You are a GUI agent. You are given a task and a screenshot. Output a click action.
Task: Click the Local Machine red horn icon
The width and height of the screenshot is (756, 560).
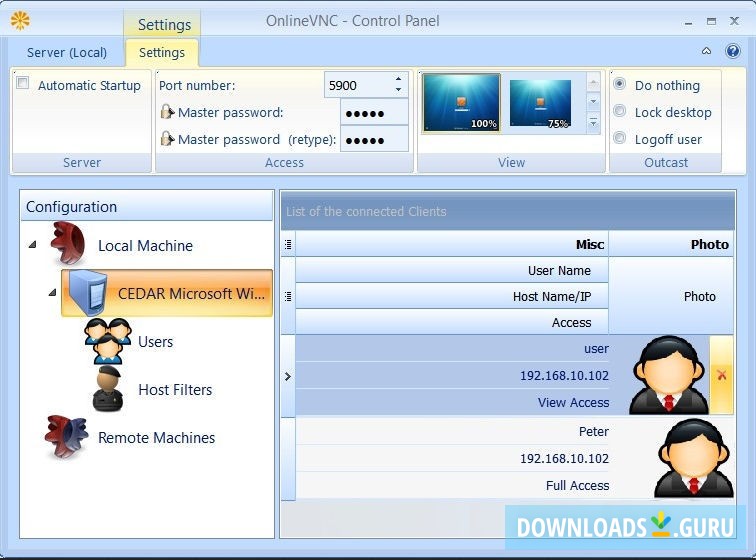(x=68, y=244)
